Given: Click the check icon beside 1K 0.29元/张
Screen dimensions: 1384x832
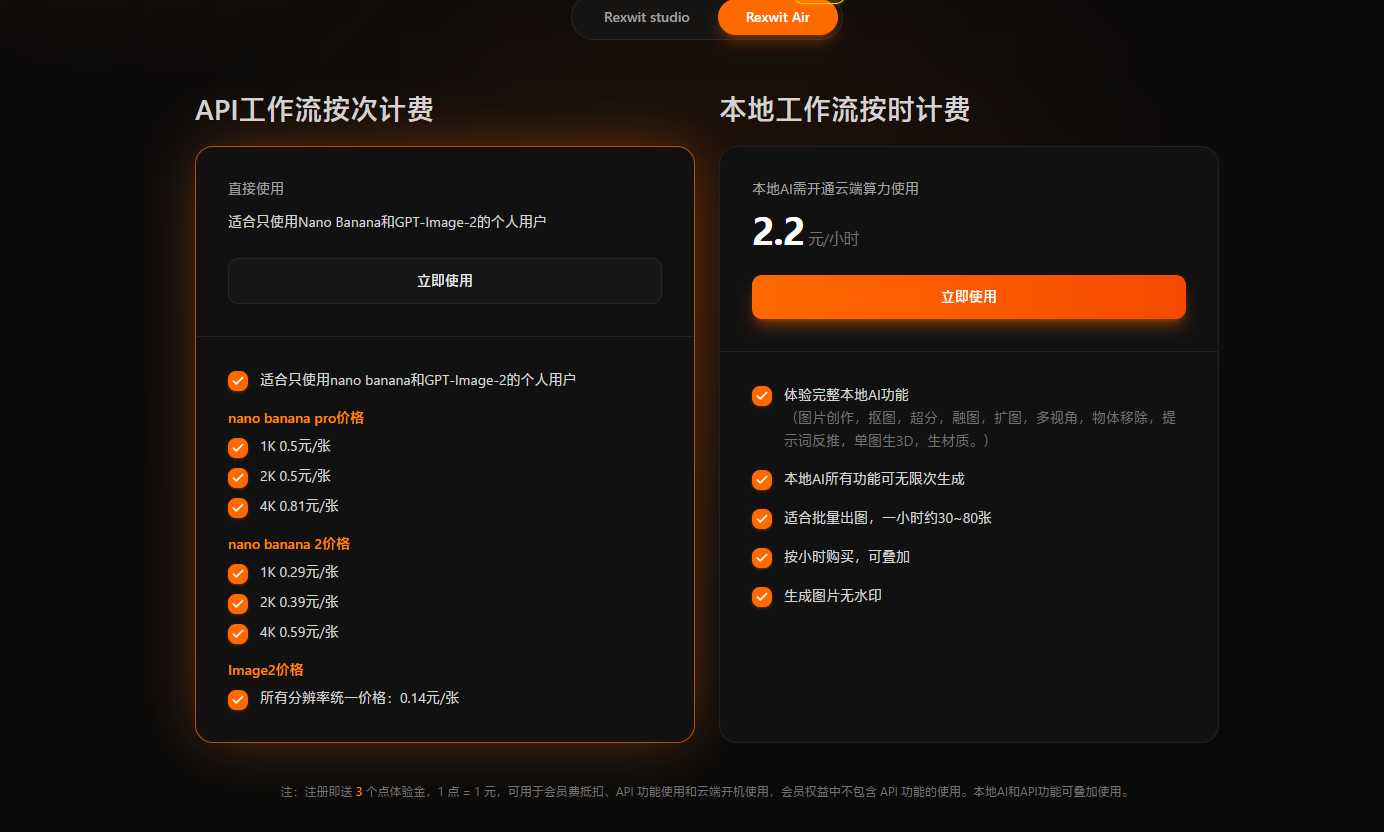Looking at the screenshot, I should (238, 573).
